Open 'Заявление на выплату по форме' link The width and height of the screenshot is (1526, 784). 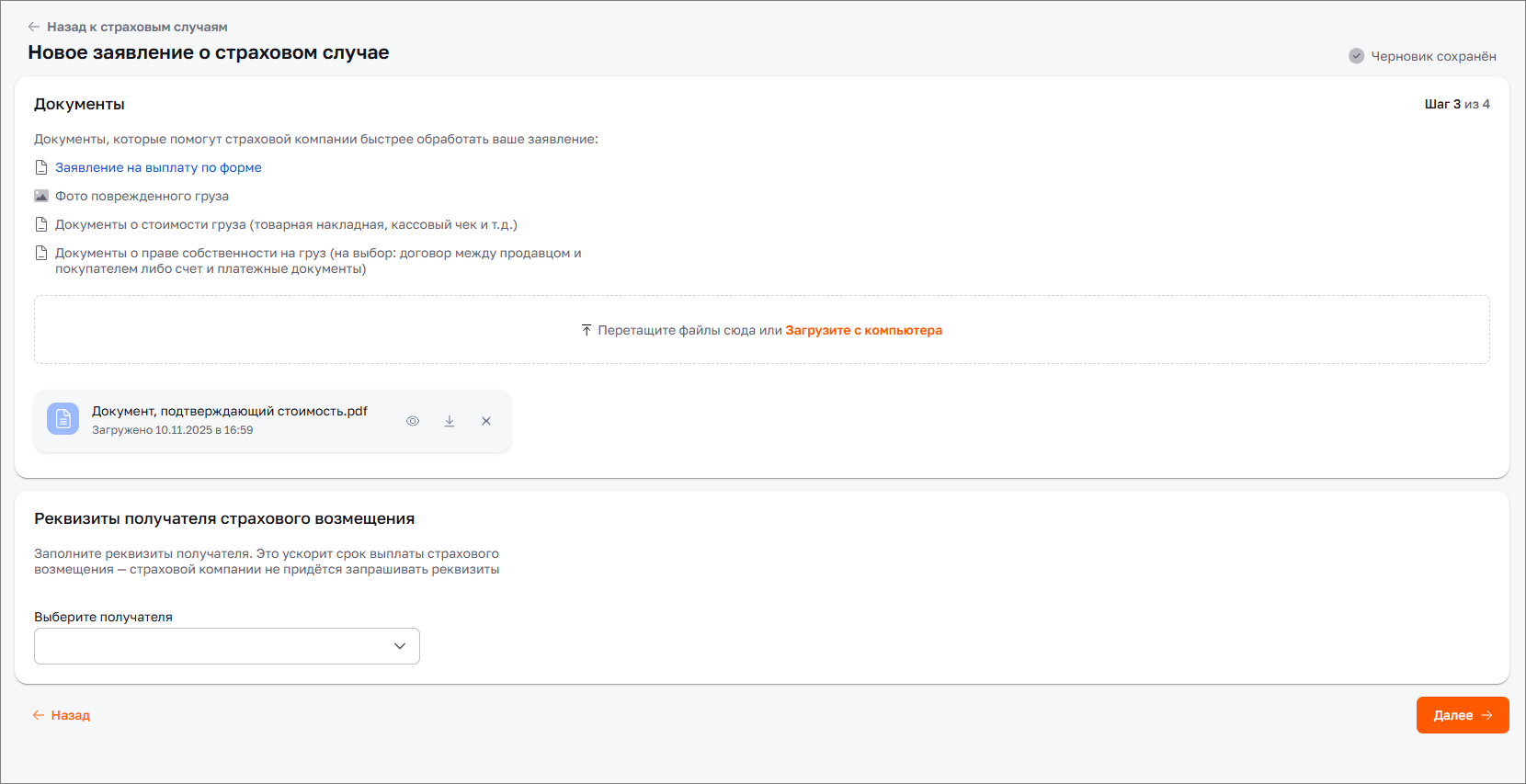(158, 167)
